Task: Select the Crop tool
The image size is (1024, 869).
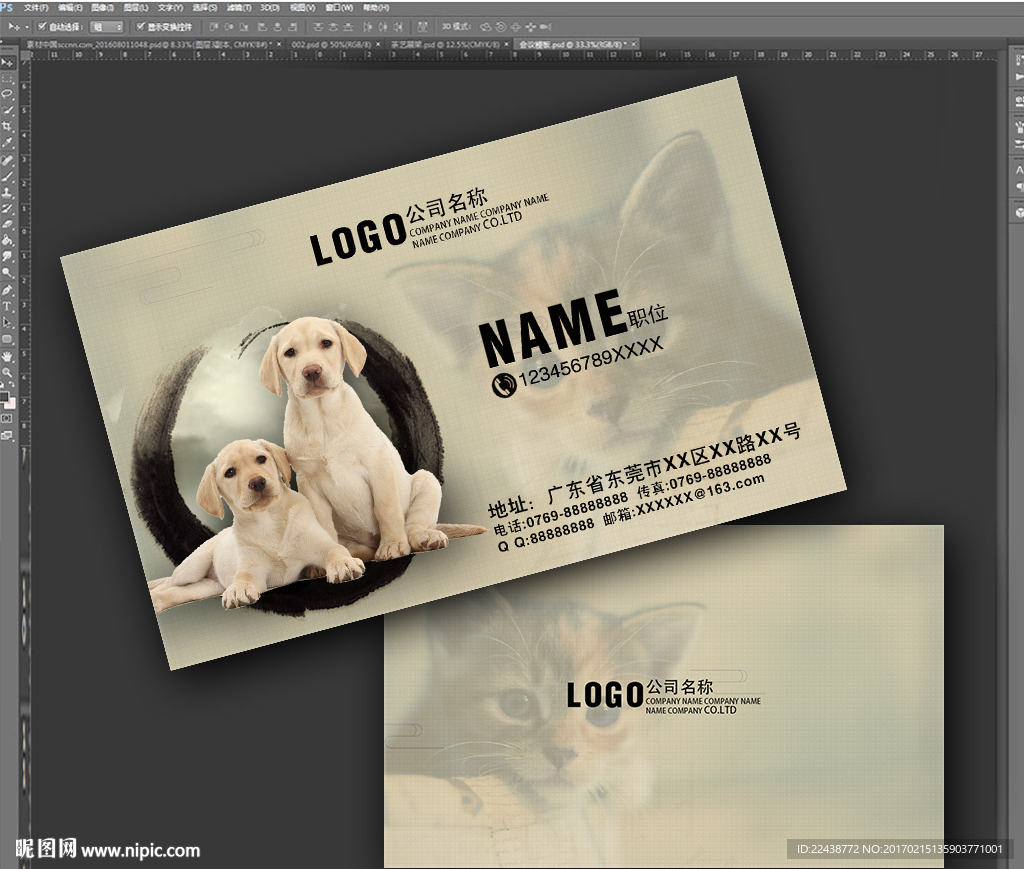Action: (7, 125)
